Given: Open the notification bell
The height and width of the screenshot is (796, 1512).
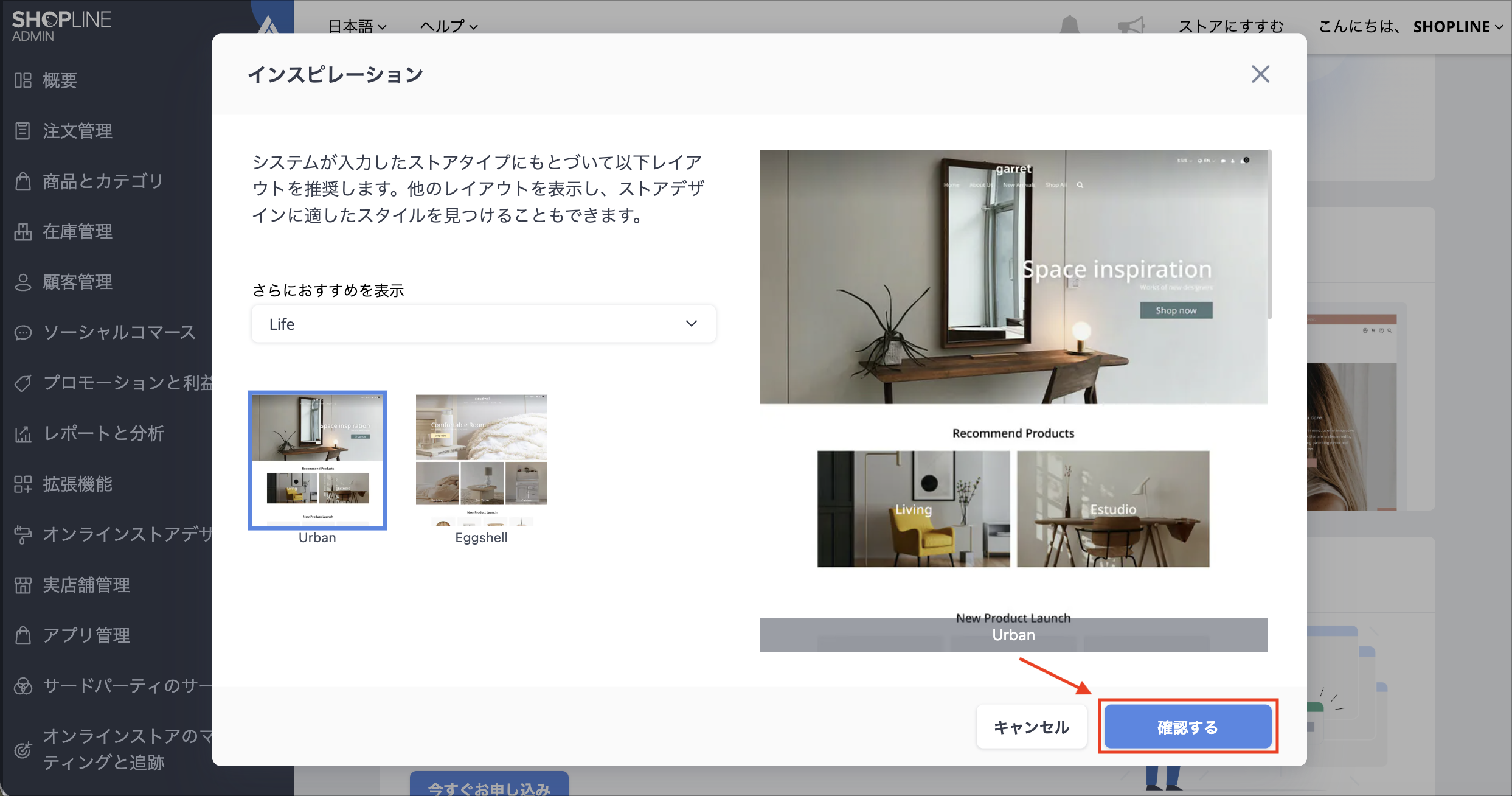Looking at the screenshot, I should [x=1069, y=26].
